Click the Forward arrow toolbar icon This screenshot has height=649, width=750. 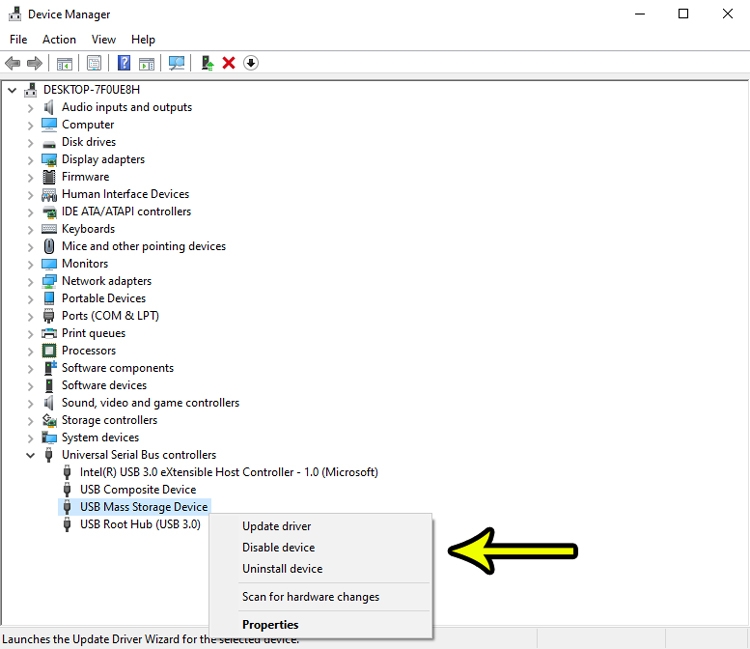34,63
